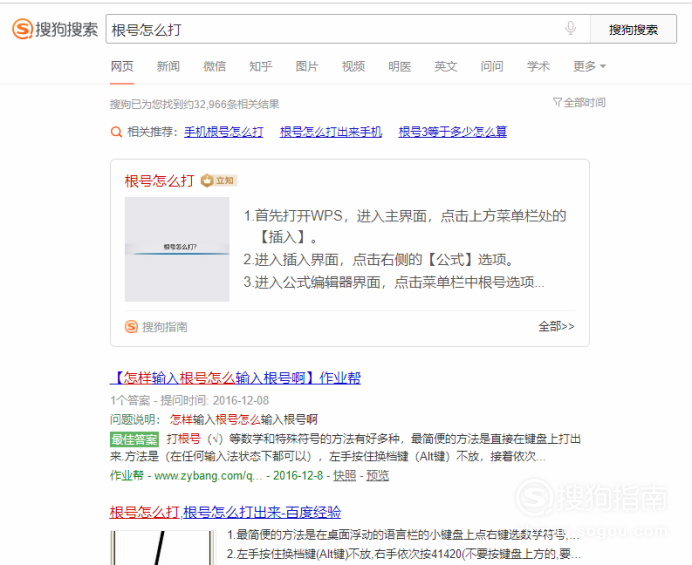Viewport: 692px width, 565px height.
Task: Click step 1 text about opening WPS
Action: [x=405, y=226]
